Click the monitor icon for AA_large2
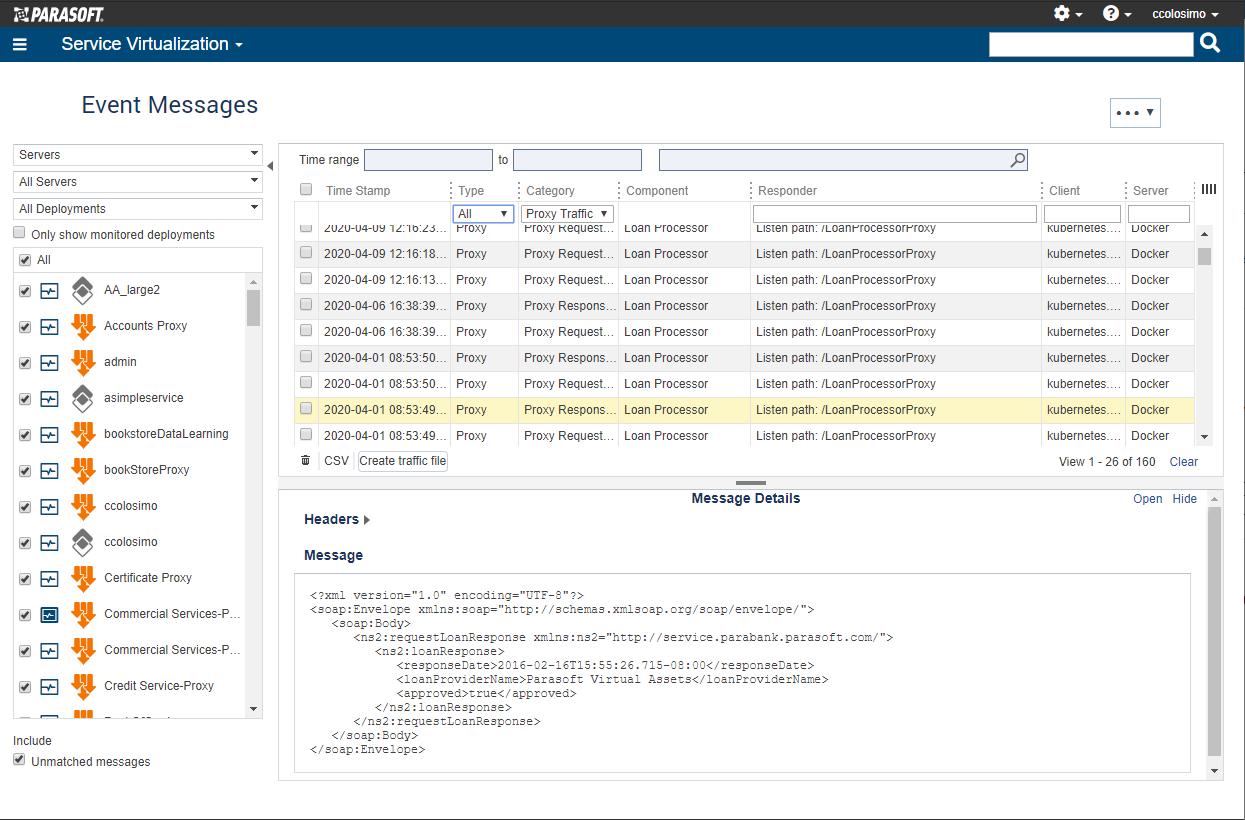This screenshot has width=1245, height=820. coord(49,291)
